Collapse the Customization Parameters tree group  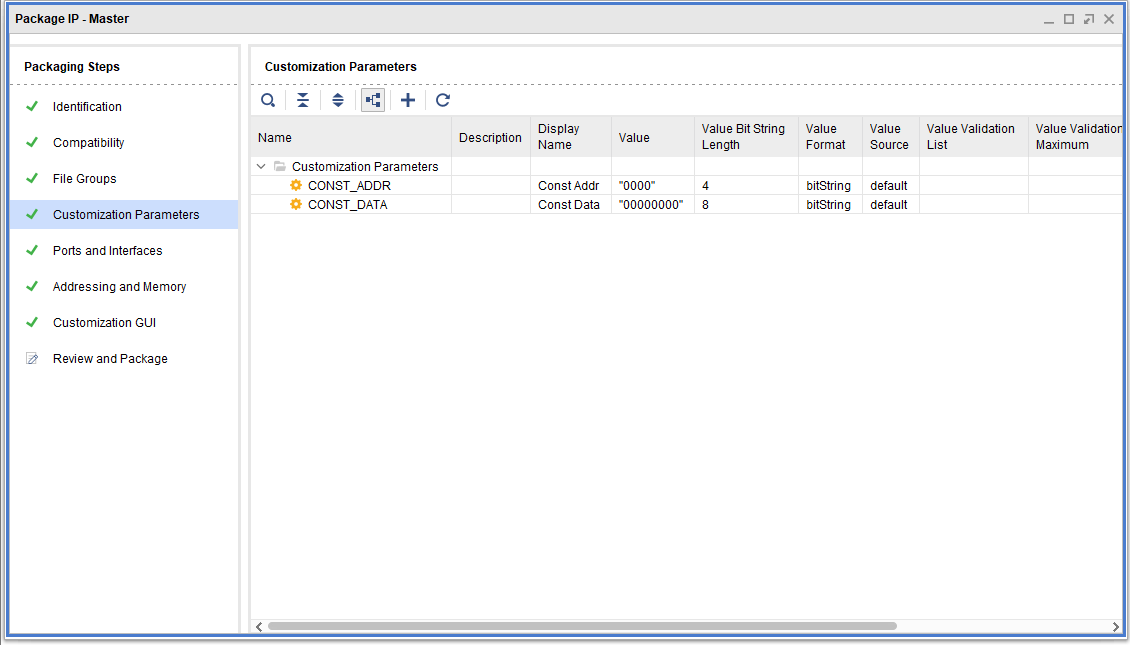pos(261,166)
